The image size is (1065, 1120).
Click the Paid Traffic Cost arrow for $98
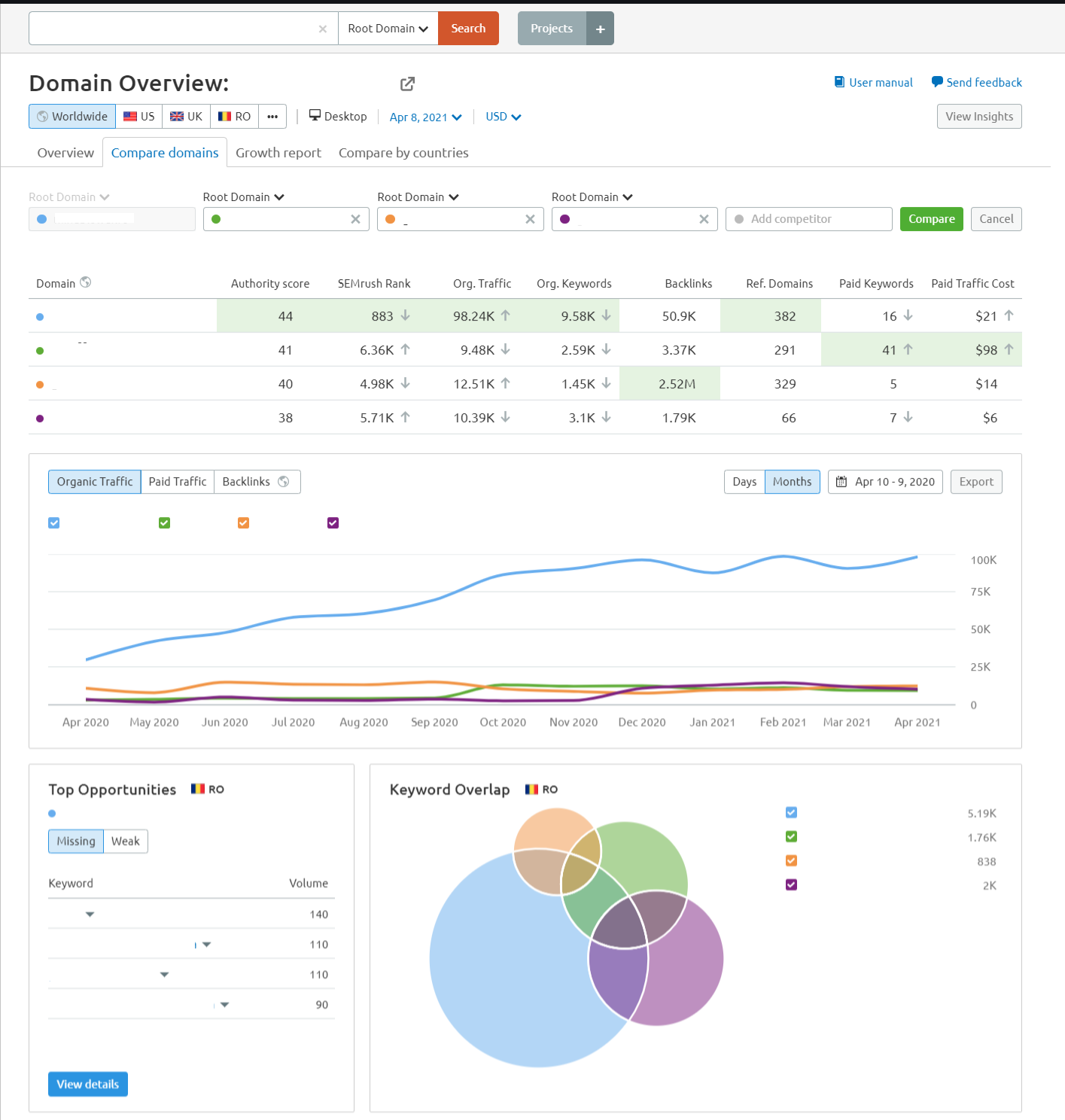[1009, 349]
